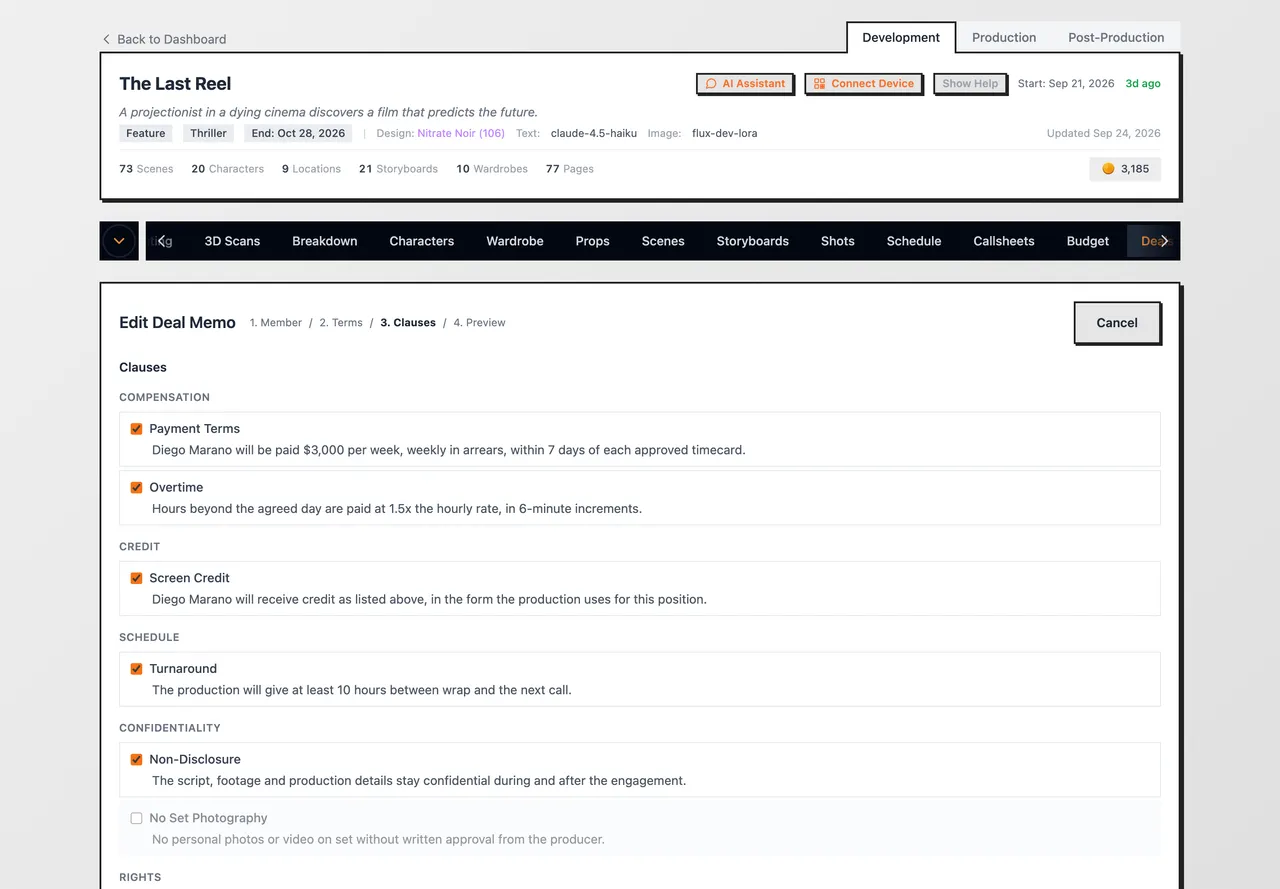1280x889 pixels.
Task: Click the 3,185 credits badge
Action: [x=1125, y=169]
